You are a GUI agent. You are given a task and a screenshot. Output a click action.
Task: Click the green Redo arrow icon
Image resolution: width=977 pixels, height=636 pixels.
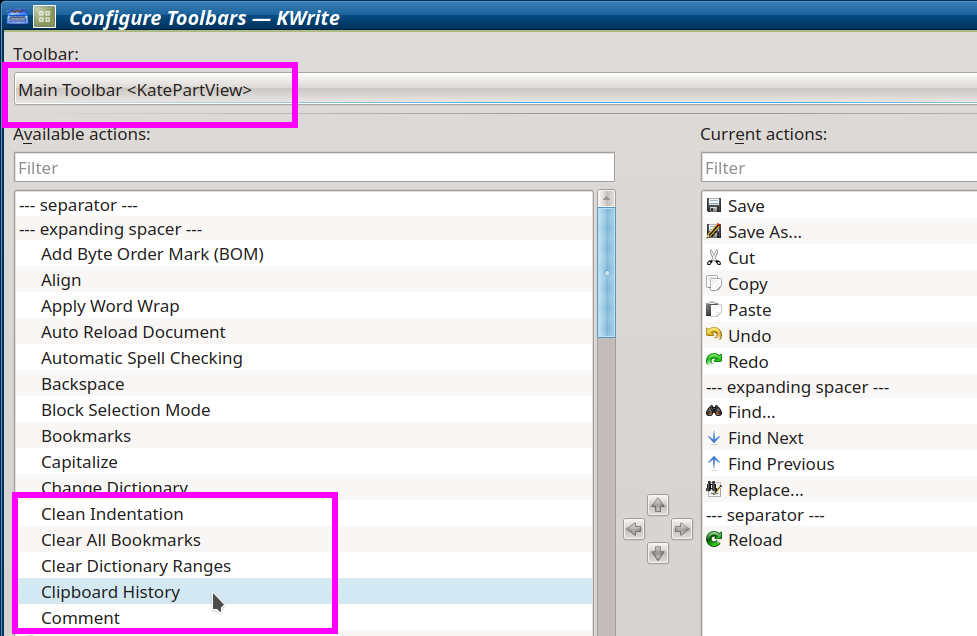[713, 361]
